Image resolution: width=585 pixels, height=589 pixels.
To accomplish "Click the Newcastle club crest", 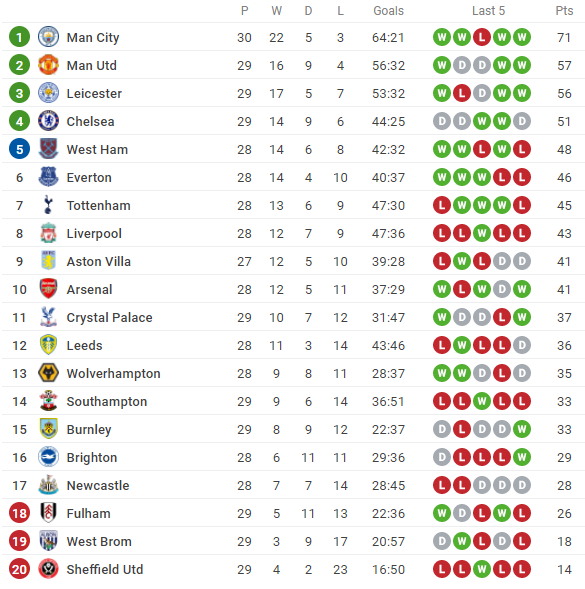I will click(x=48, y=485).
